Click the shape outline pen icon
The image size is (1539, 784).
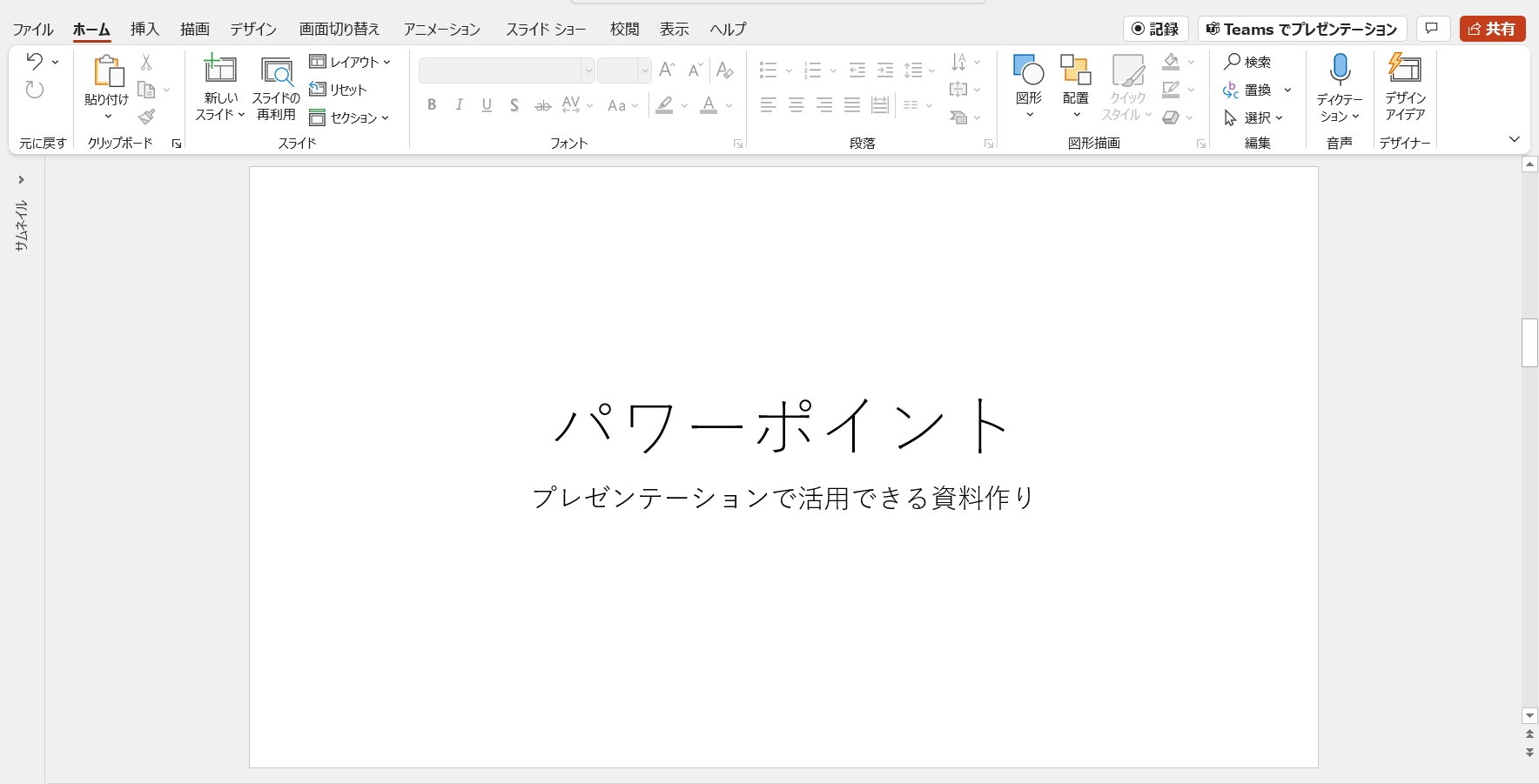point(1171,90)
